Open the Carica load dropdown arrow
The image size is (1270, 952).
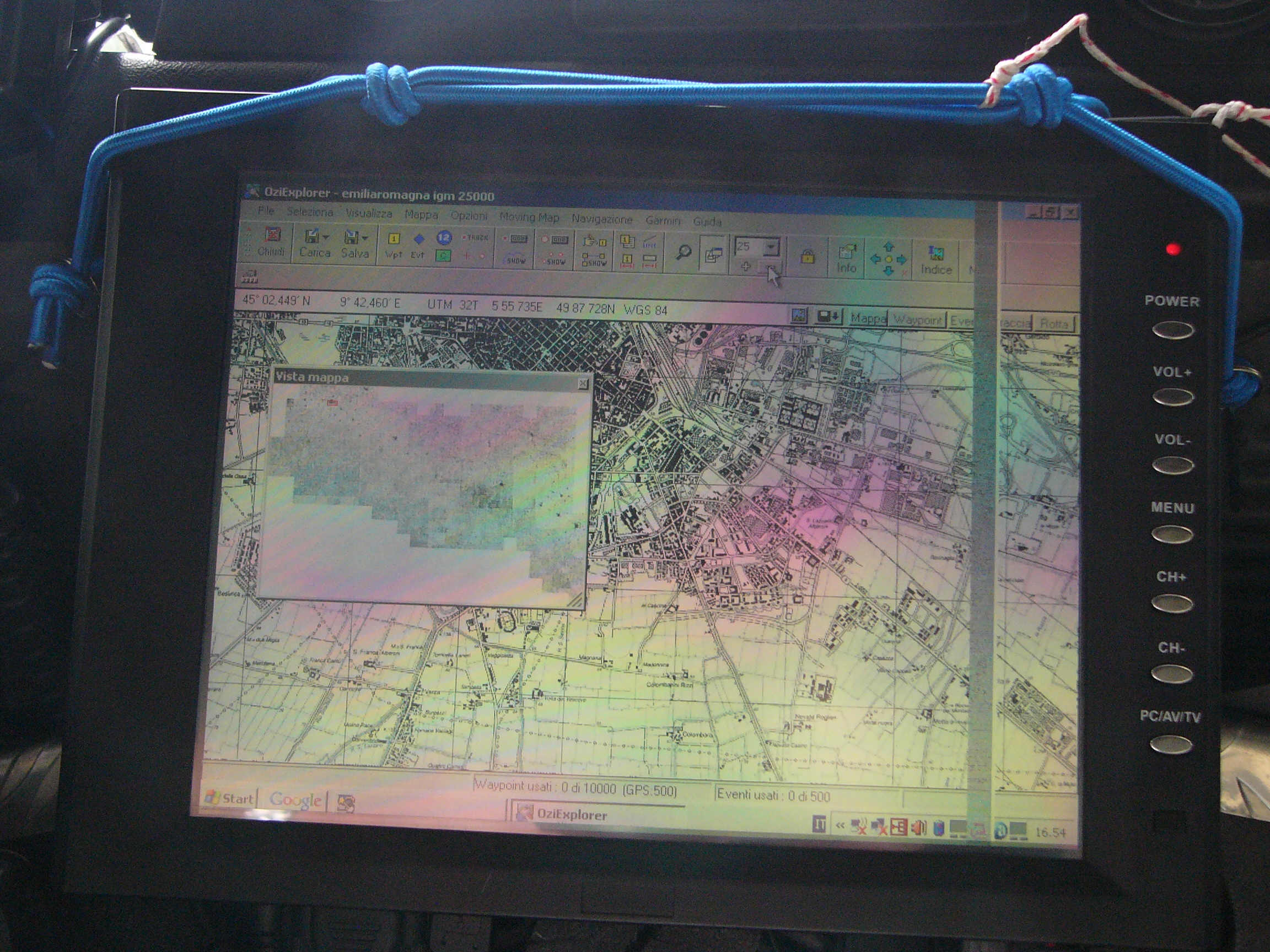click(326, 236)
